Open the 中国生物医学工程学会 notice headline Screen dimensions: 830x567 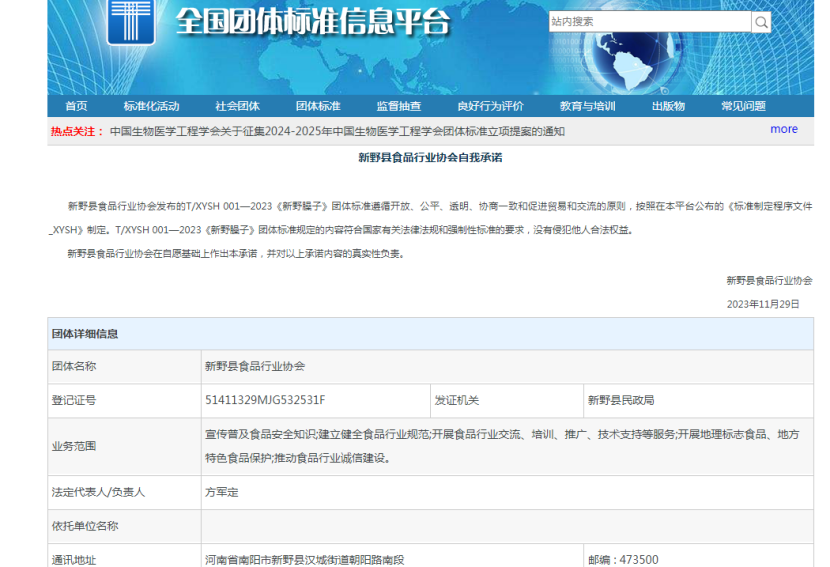[337, 131]
